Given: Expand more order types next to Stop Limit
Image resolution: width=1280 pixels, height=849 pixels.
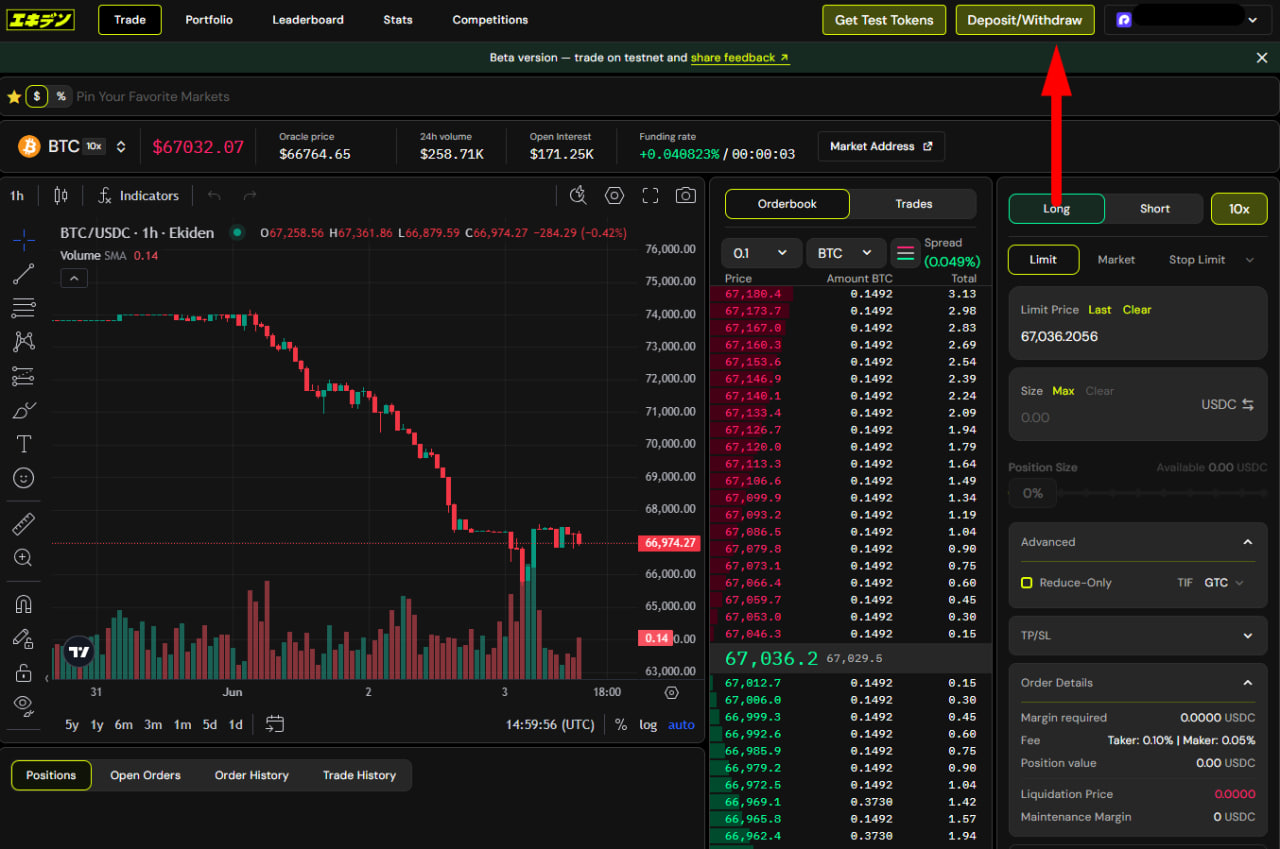Looking at the screenshot, I should coord(1250,260).
